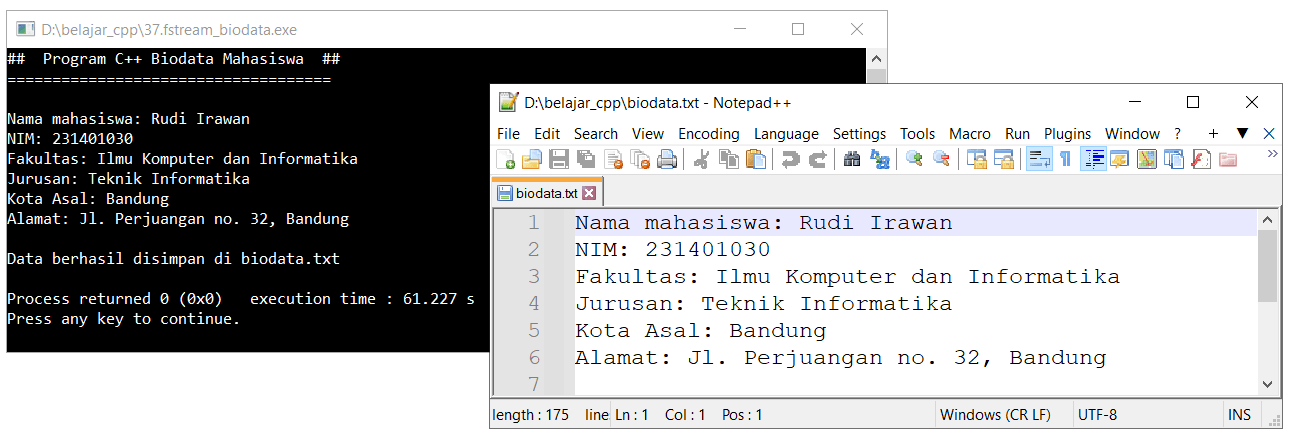1290x437 pixels.
Task: Click the vertical scrollbar thumb in editor
Action: click(x=1268, y=266)
